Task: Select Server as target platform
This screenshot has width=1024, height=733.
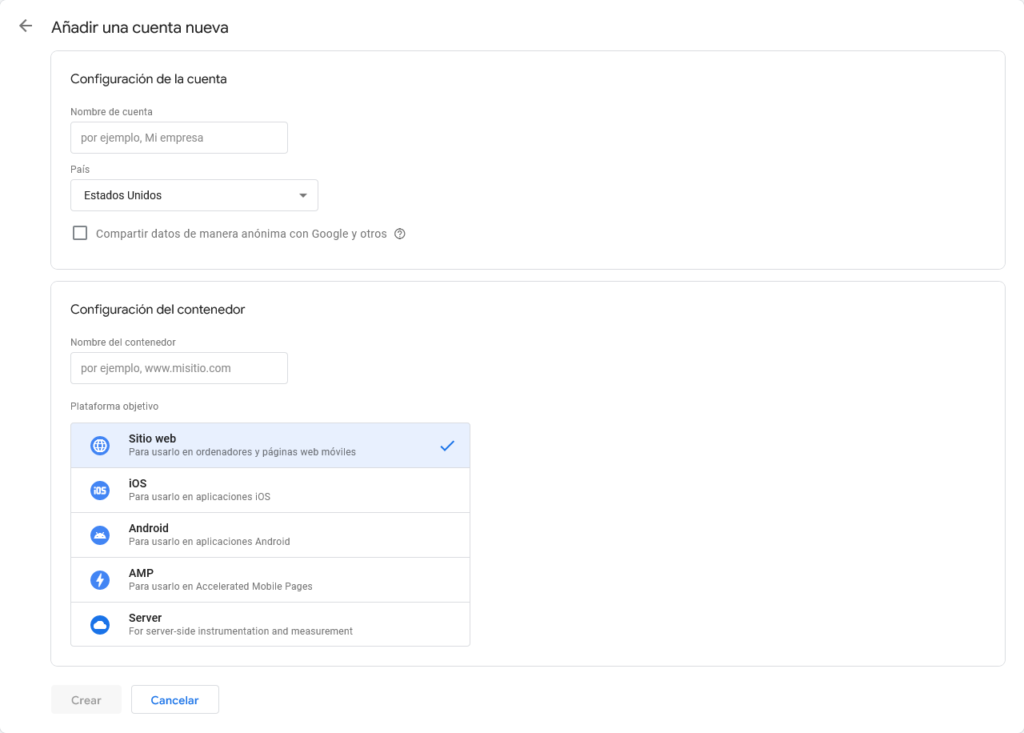Action: [x=270, y=623]
